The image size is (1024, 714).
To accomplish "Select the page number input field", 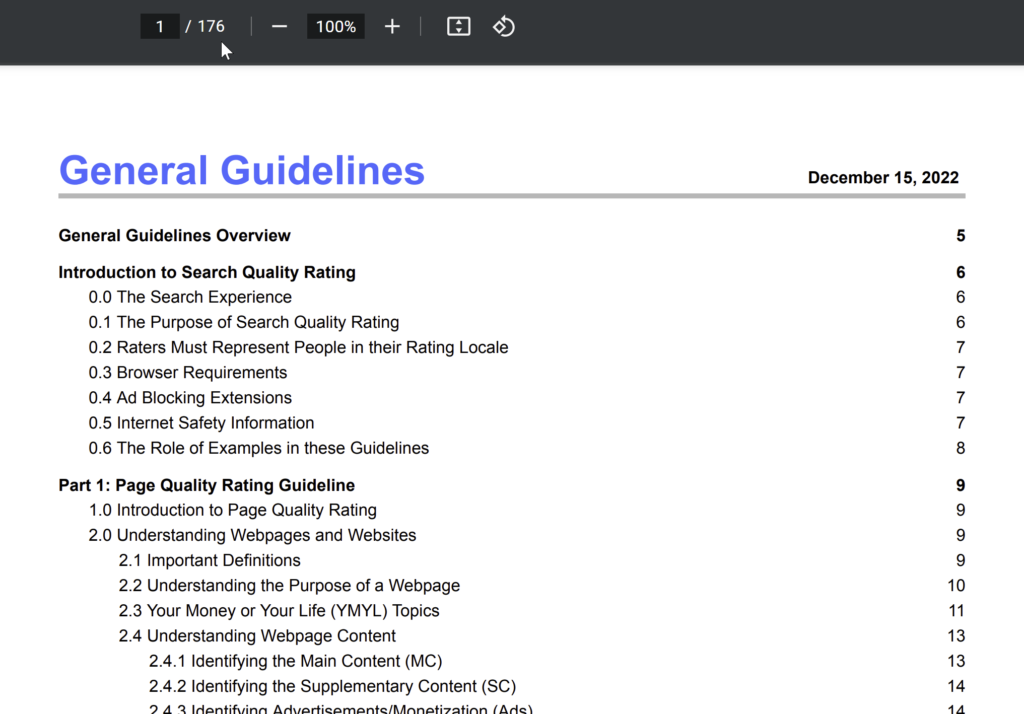I will point(160,27).
